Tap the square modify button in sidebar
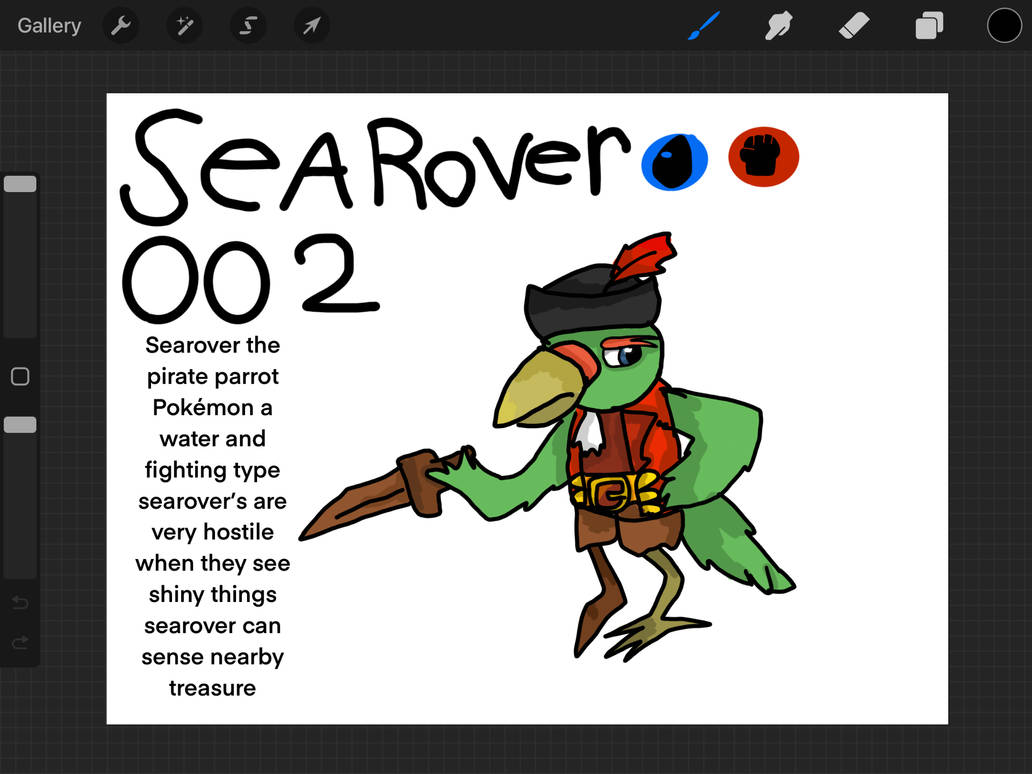The image size is (1032, 774). pyautogui.click(x=20, y=376)
